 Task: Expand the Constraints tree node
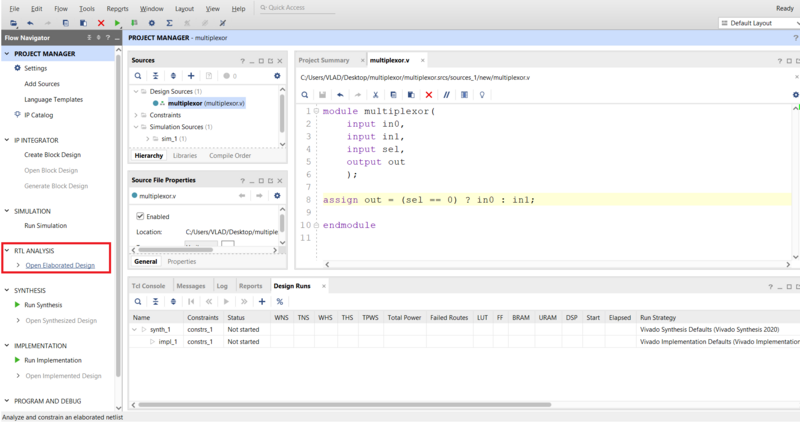coord(136,115)
